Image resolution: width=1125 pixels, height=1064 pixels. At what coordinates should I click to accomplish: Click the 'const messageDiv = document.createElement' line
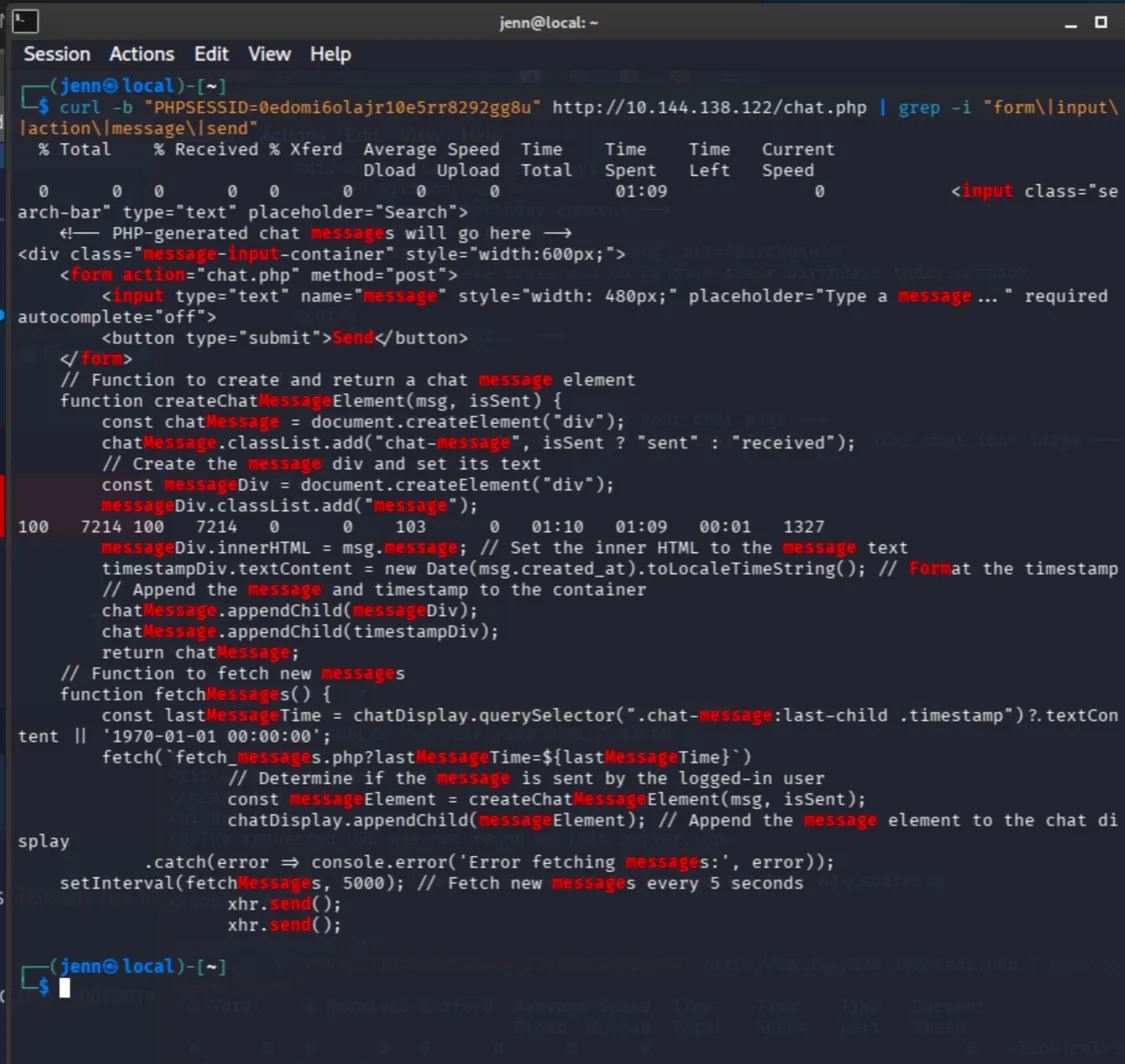[x=357, y=485]
